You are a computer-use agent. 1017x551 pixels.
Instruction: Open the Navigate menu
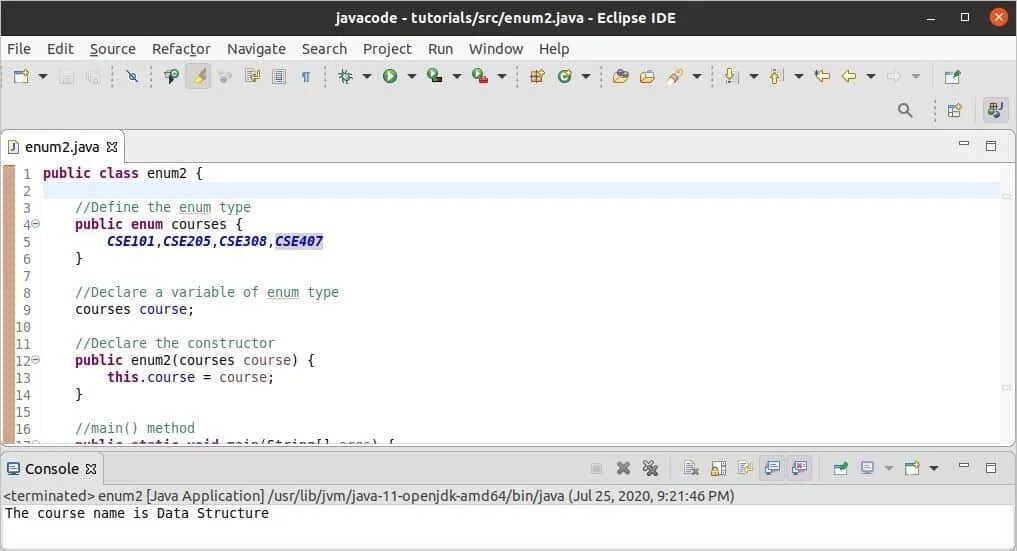click(256, 49)
